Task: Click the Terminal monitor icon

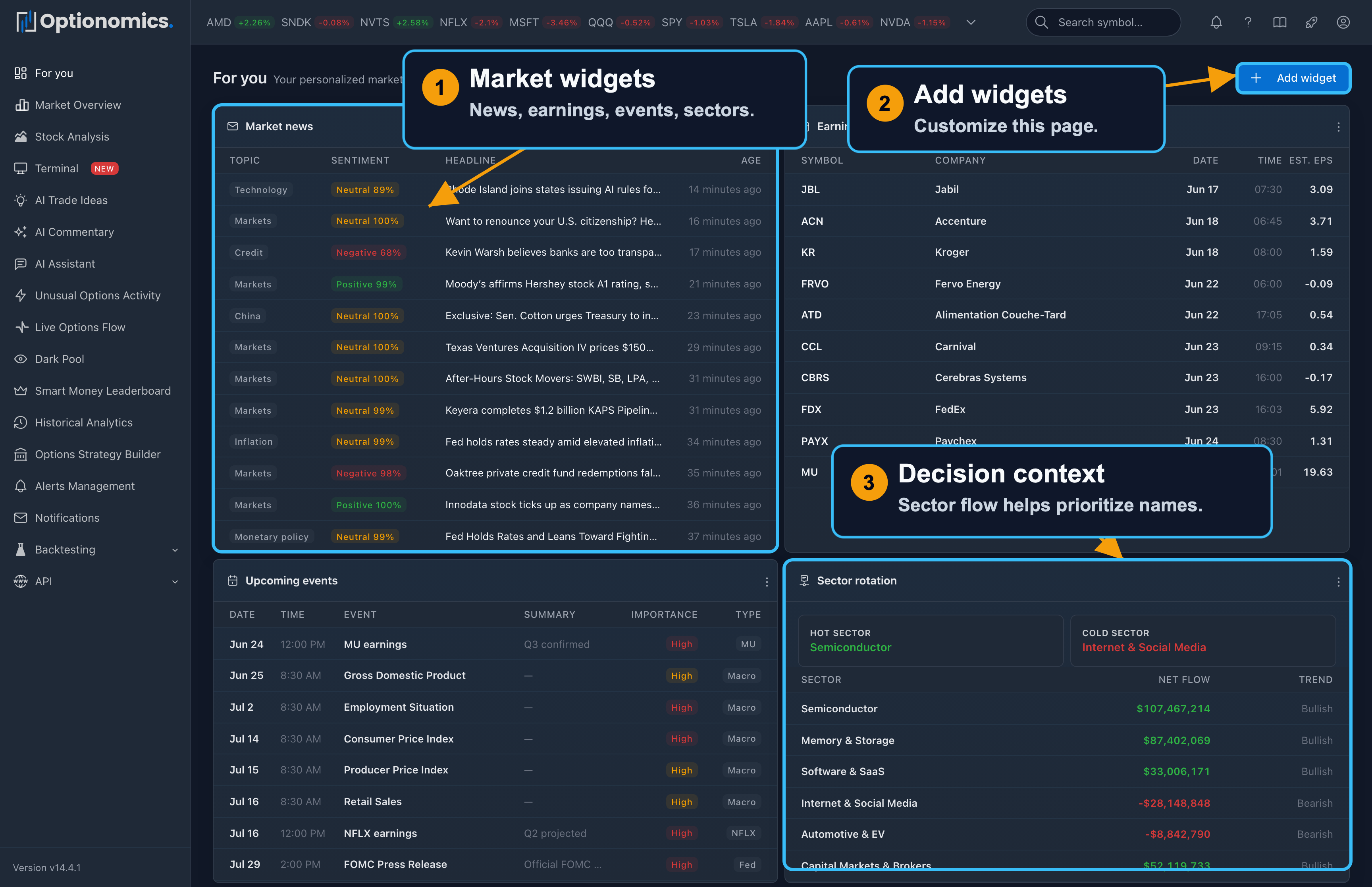Action: point(21,168)
